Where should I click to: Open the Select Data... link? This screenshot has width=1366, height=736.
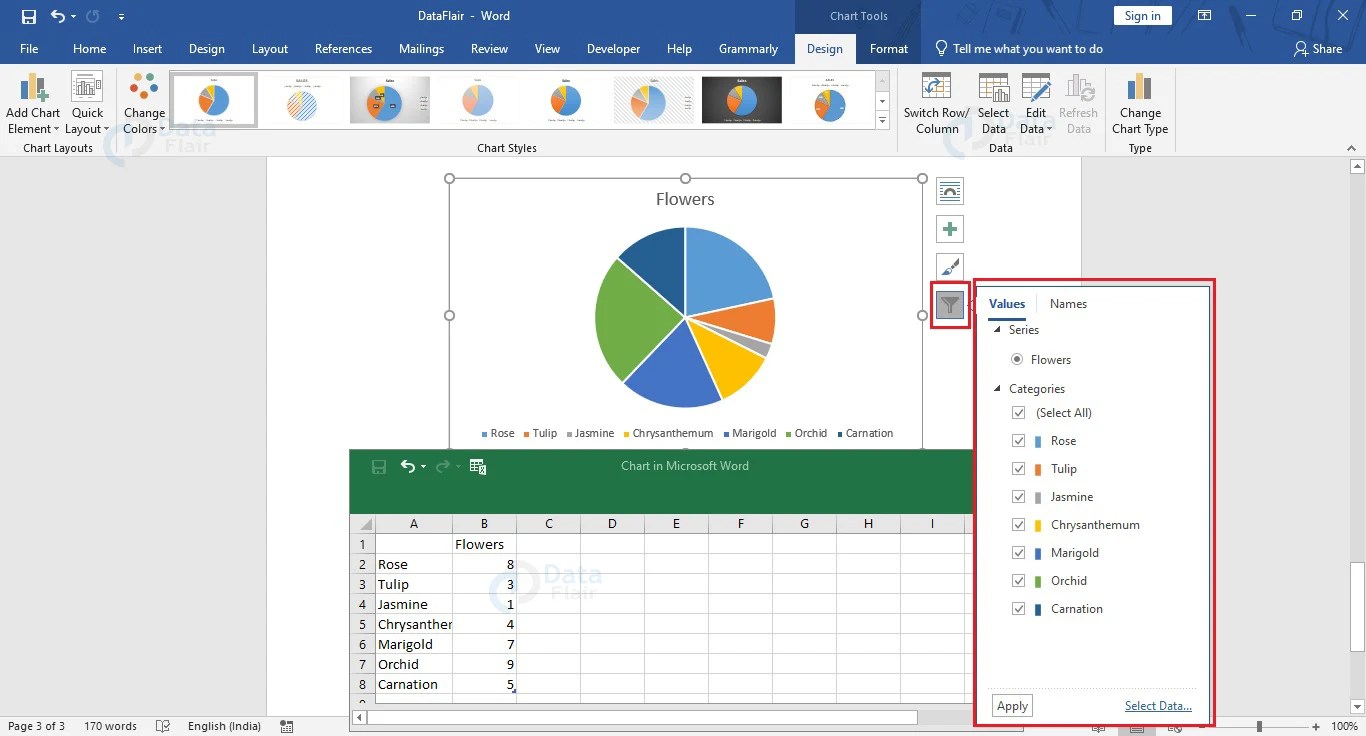coord(1158,706)
